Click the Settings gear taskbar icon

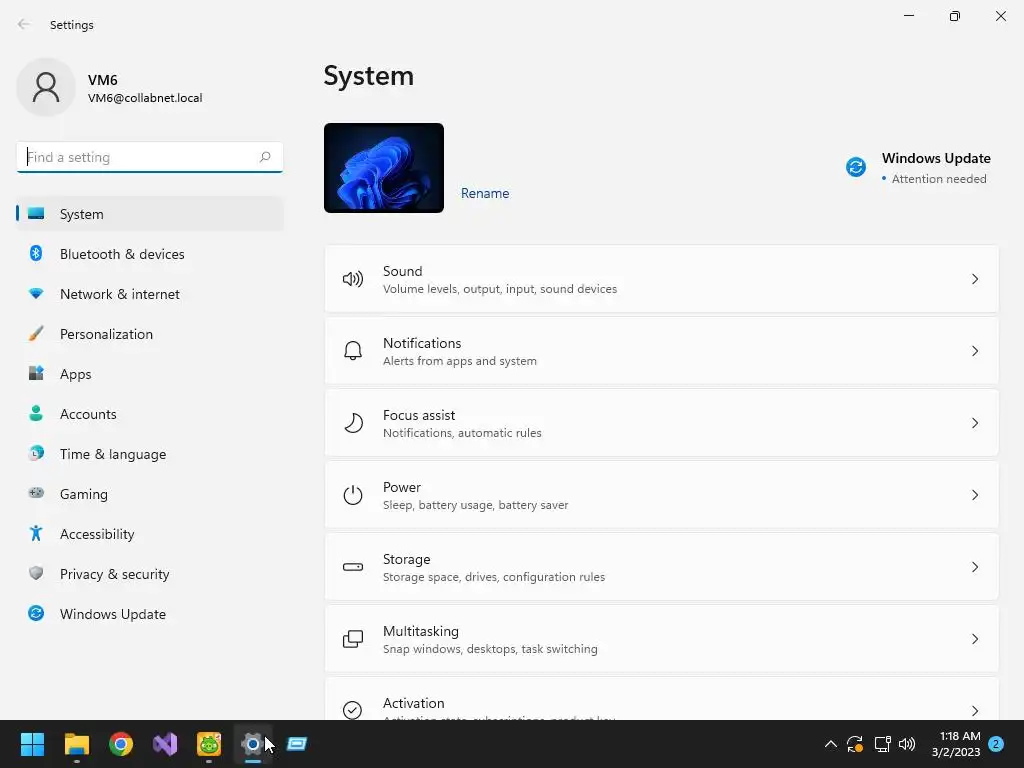(253, 744)
